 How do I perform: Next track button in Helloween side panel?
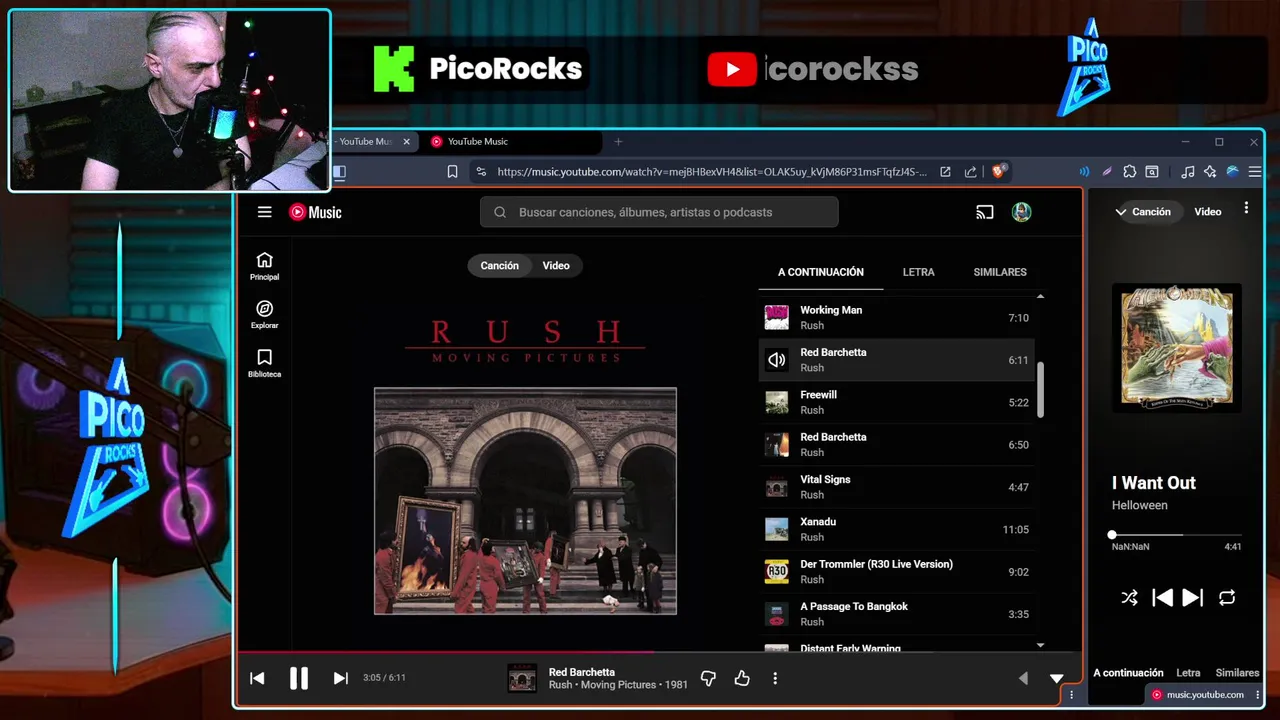1192,597
